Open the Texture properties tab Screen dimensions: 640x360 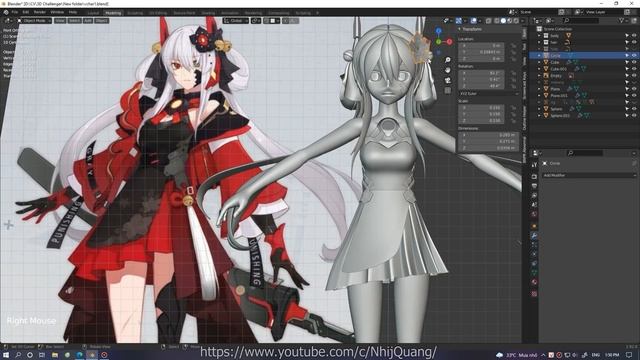pyautogui.click(x=534, y=294)
